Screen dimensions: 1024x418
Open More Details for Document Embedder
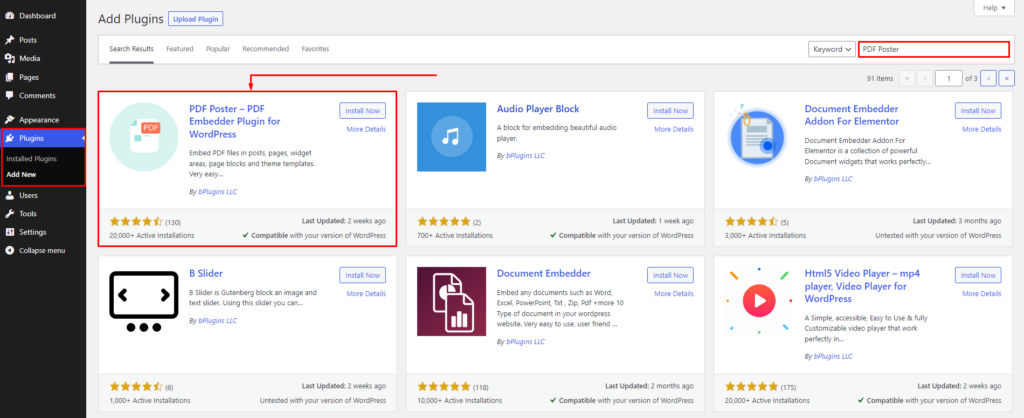click(674, 294)
